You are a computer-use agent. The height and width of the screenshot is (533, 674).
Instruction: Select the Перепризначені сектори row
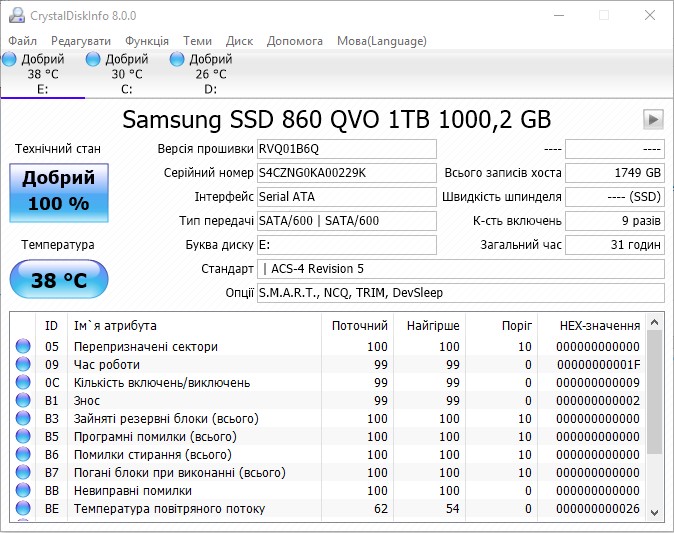pyautogui.click(x=328, y=346)
